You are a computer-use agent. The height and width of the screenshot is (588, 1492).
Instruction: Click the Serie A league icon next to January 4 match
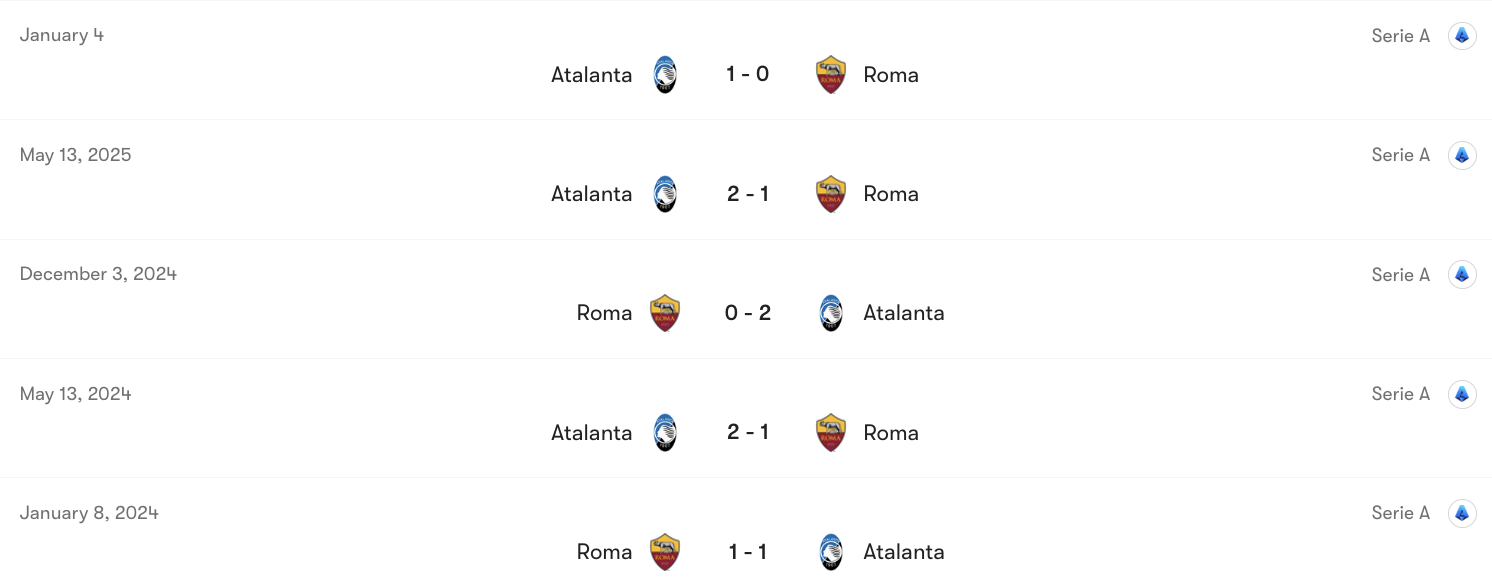click(1462, 35)
